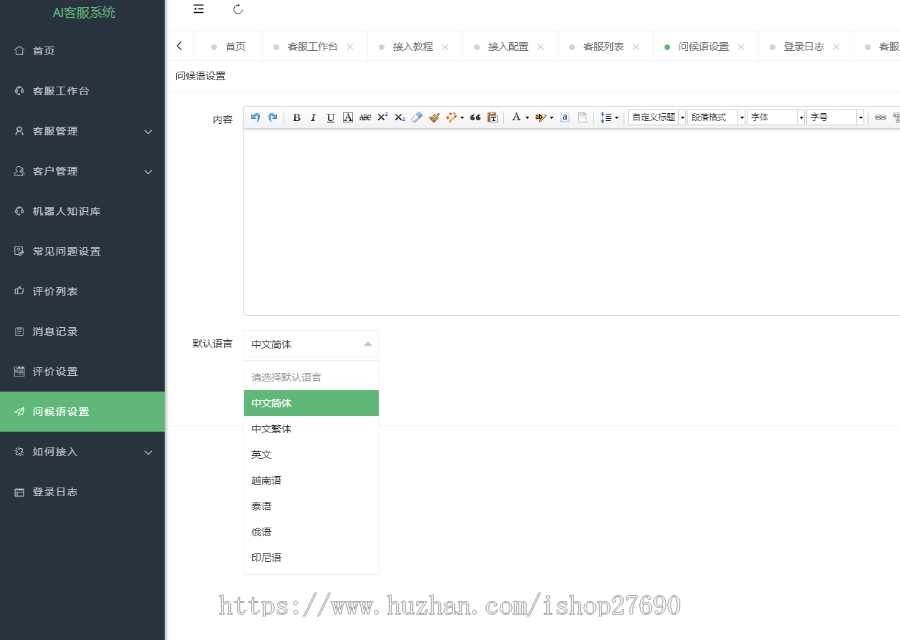Collapse the sidebar with menu toggle icon
The width and height of the screenshot is (900, 640).
point(199,9)
